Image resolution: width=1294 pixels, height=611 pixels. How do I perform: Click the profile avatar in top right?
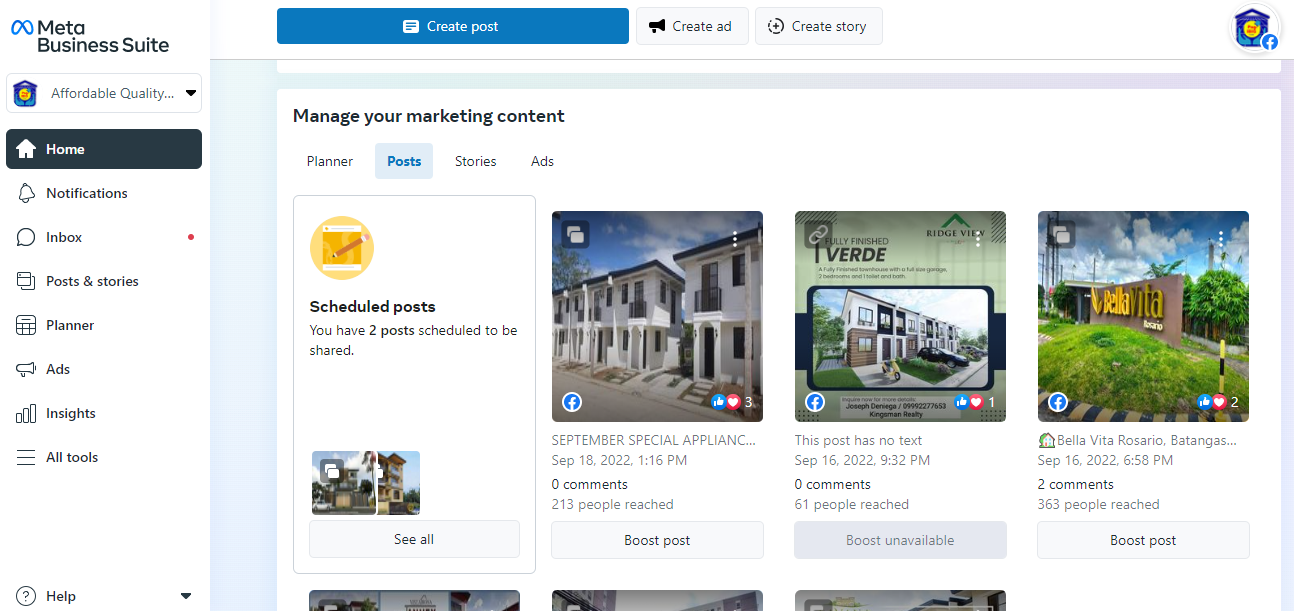pos(1254,28)
